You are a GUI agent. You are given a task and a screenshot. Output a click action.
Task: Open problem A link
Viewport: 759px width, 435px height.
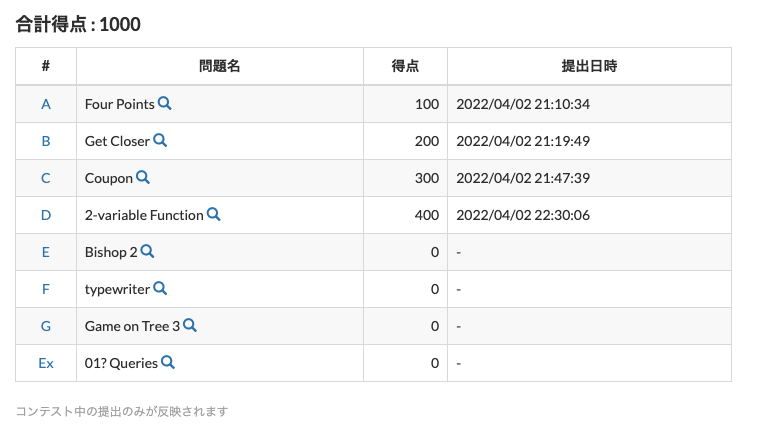pos(46,104)
